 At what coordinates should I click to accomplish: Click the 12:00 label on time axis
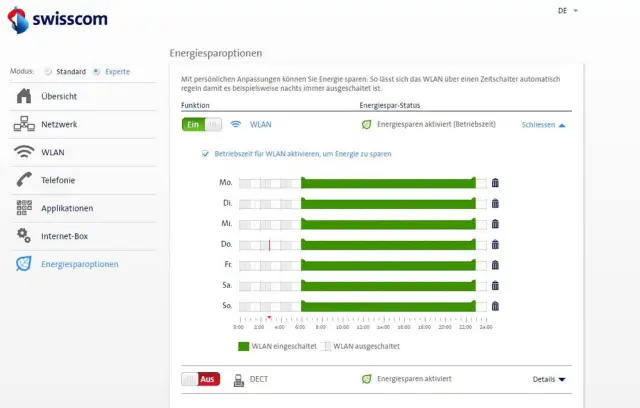363,327
